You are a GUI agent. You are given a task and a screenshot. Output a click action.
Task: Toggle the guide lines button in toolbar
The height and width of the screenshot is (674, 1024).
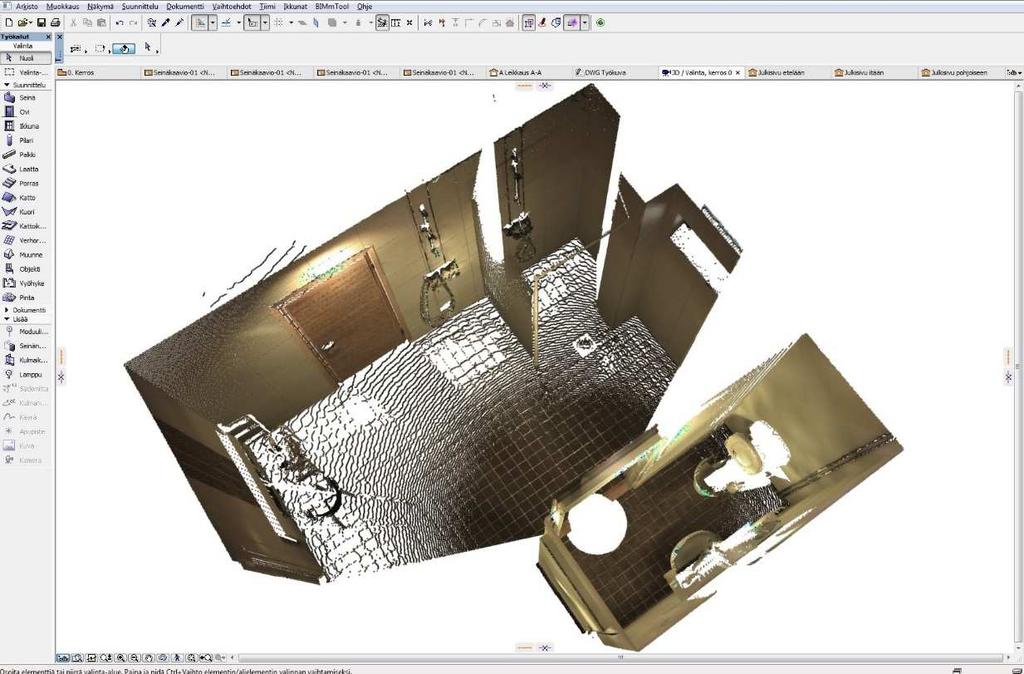(200, 23)
